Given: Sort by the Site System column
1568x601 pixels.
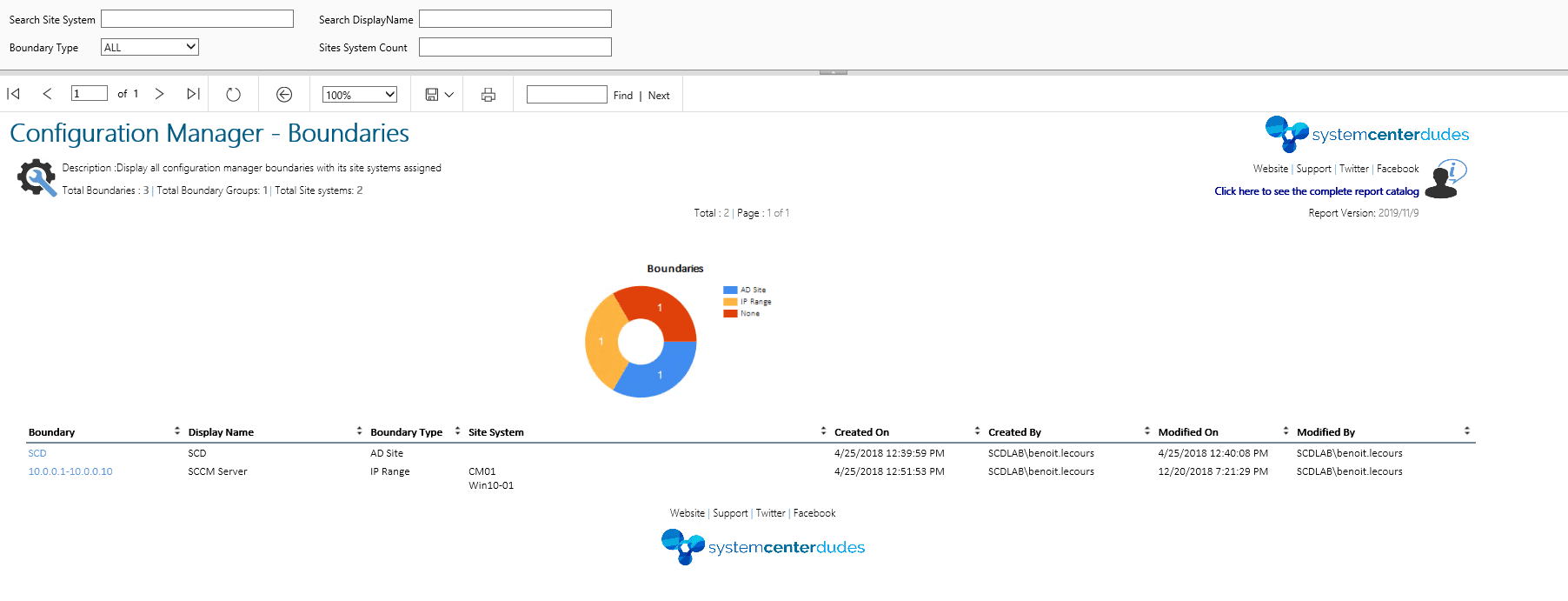Looking at the screenshot, I should 823,431.
